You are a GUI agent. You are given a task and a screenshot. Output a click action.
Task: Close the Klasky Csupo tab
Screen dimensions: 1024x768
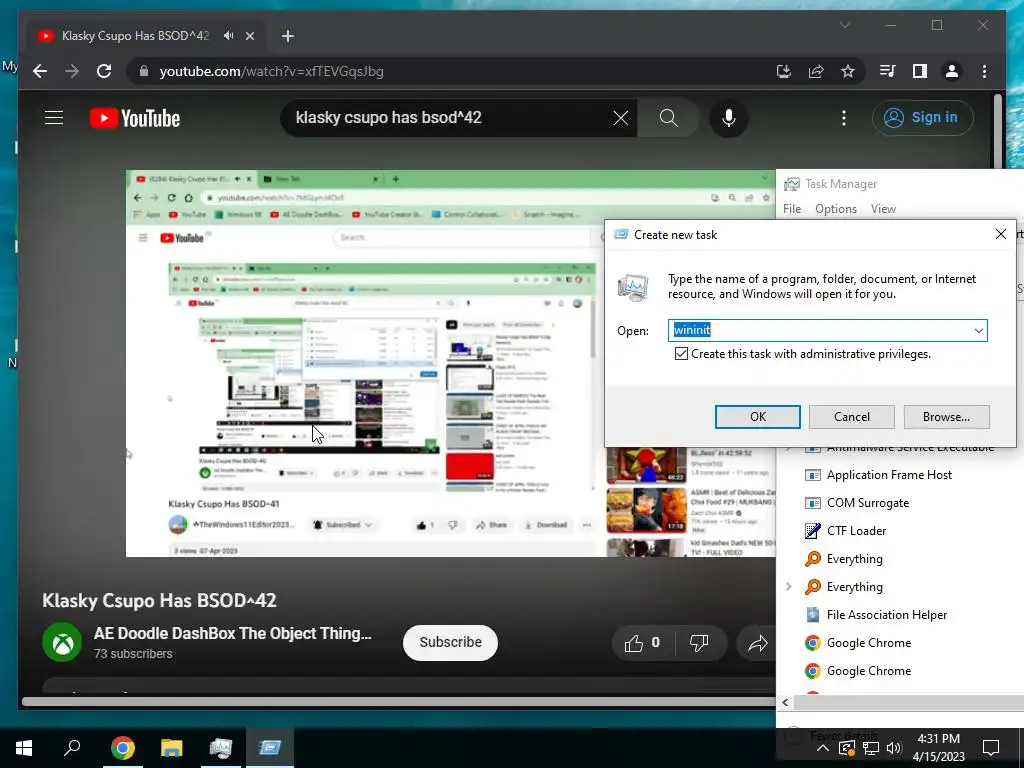tap(249, 36)
